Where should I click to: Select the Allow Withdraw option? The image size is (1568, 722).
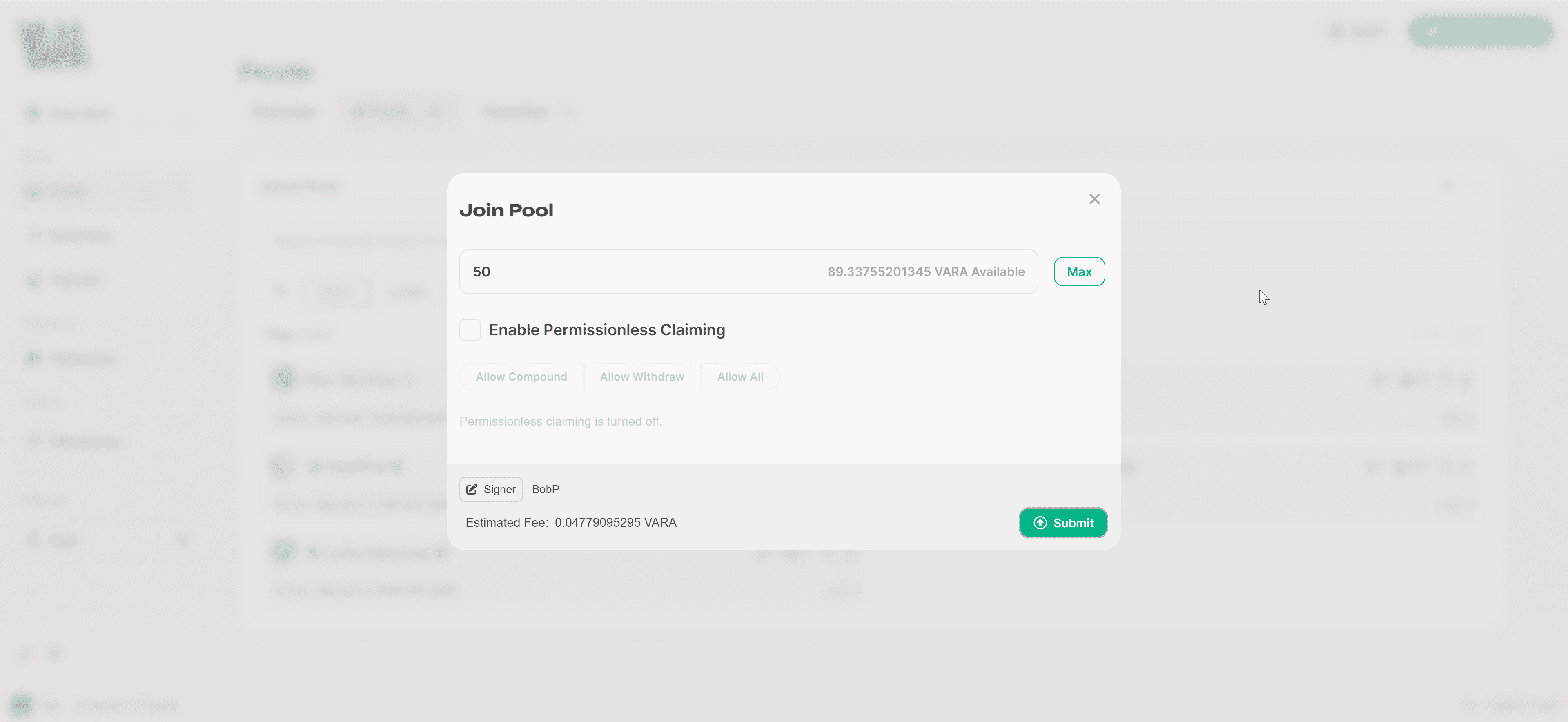[x=641, y=377]
